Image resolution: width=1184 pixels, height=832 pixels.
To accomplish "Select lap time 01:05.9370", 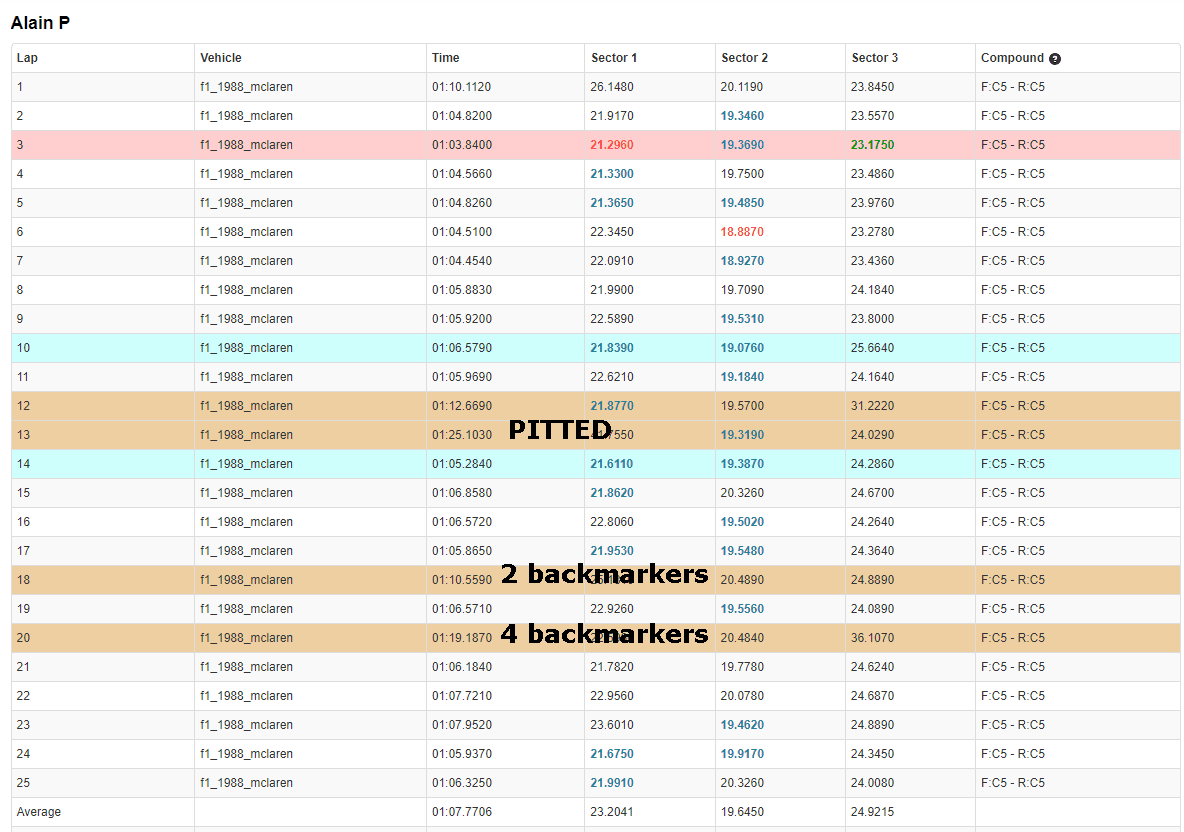I will pyautogui.click(x=461, y=753).
